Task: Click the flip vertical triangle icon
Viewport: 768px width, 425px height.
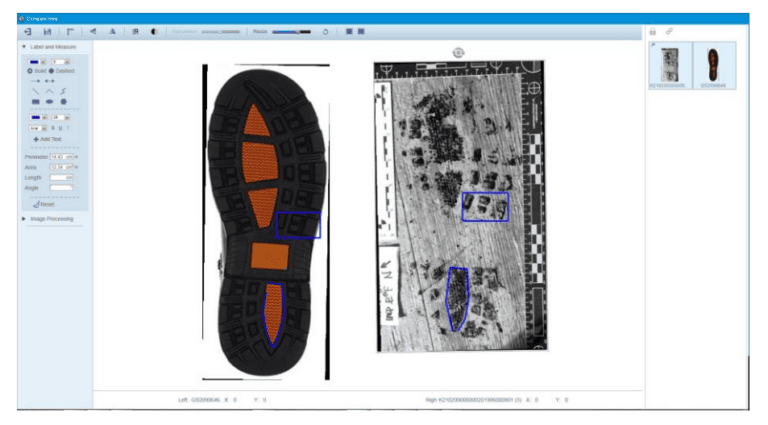Action: tap(112, 31)
